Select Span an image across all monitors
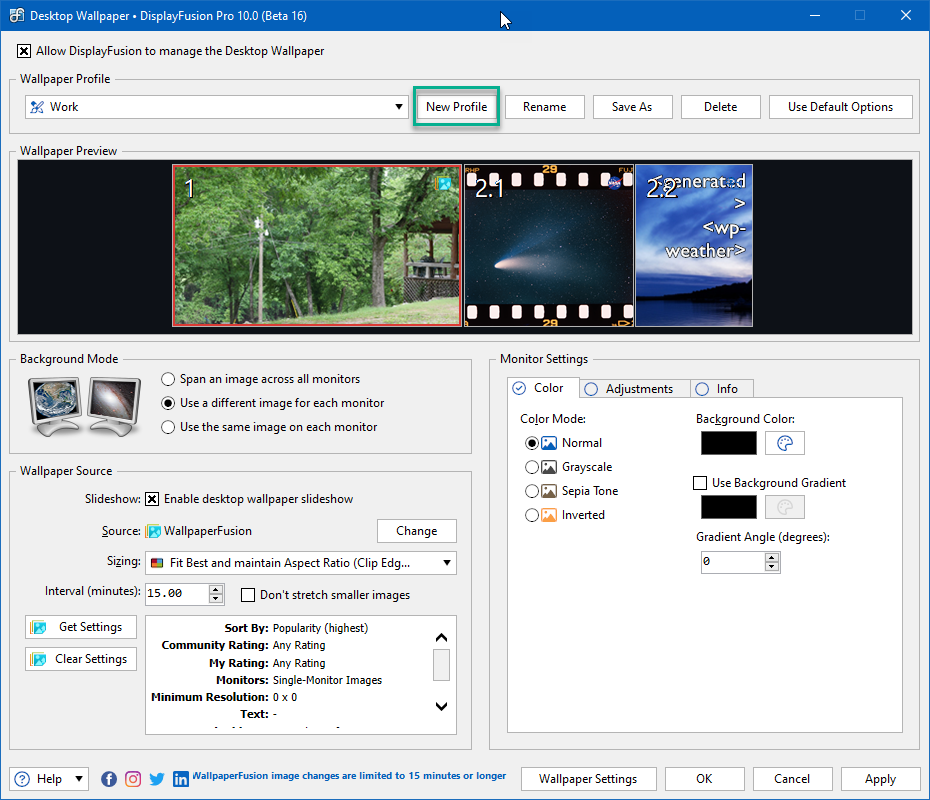The image size is (930, 800). 168,379
